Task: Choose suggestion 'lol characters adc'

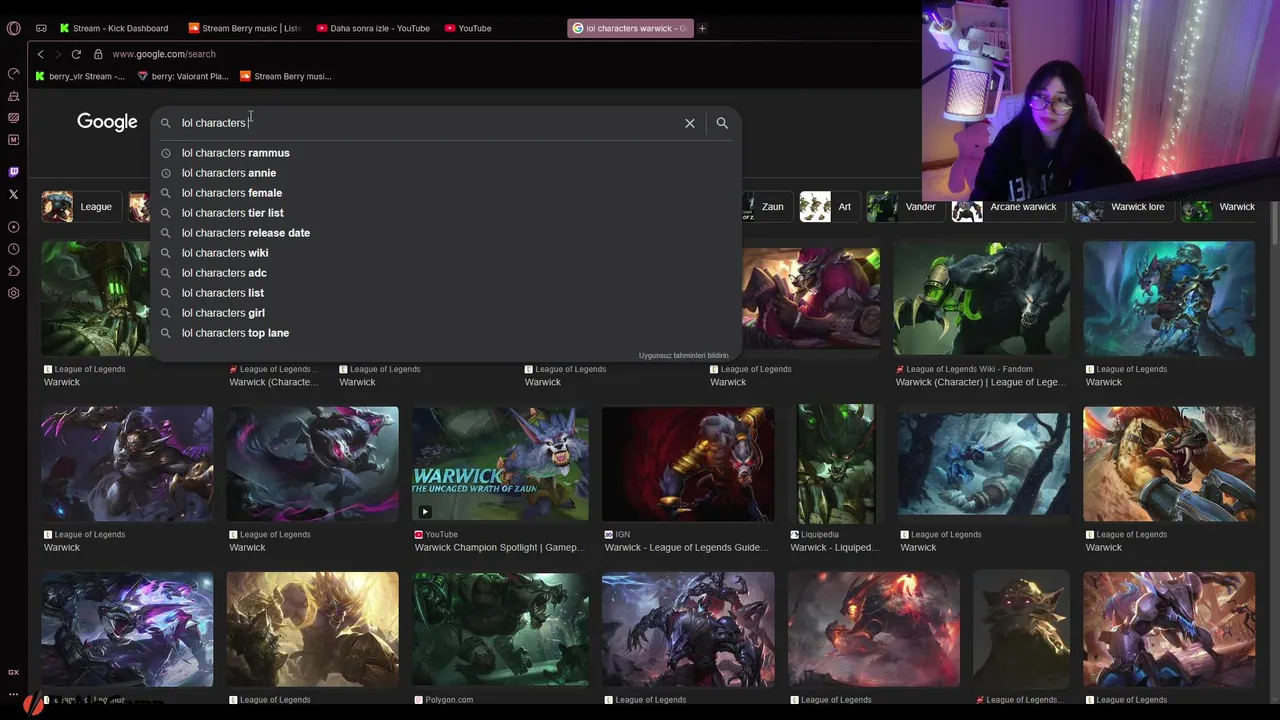Action: coord(446,273)
